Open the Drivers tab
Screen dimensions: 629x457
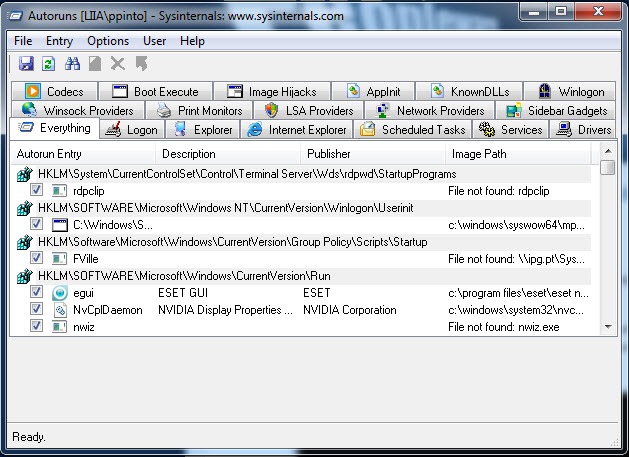click(x=582, y=130)
